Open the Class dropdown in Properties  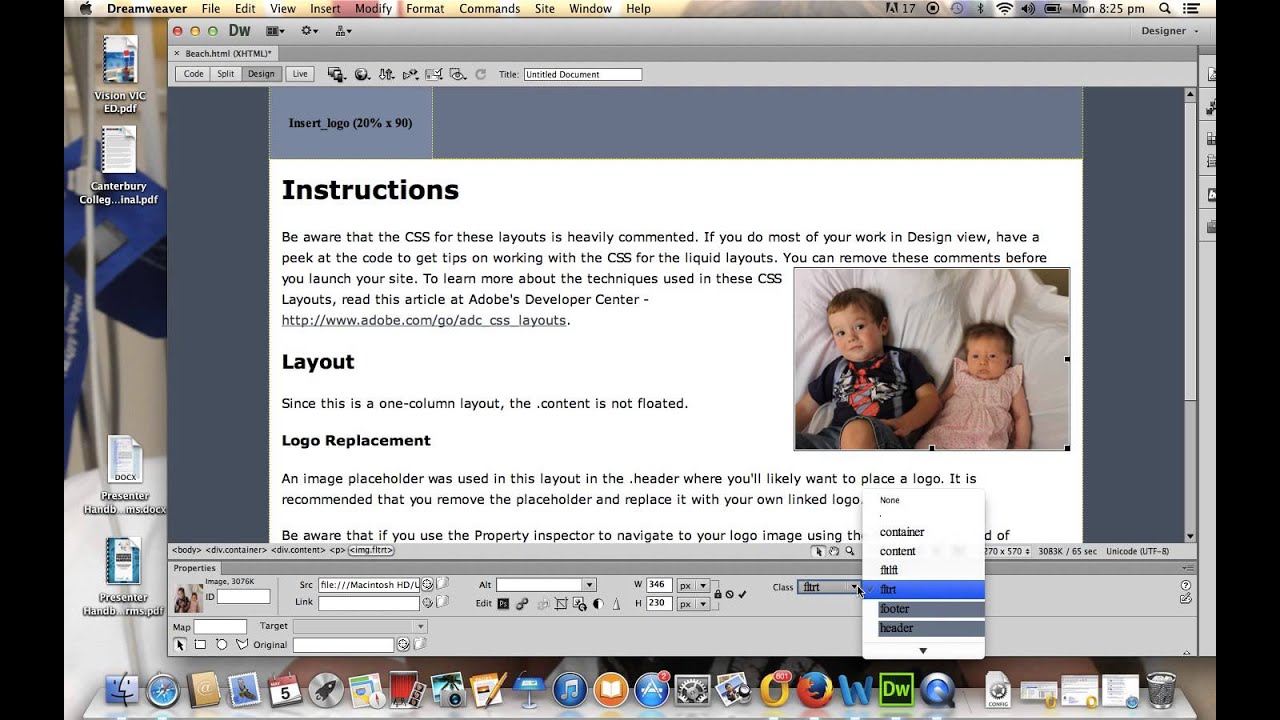click(x=829, y=587)
